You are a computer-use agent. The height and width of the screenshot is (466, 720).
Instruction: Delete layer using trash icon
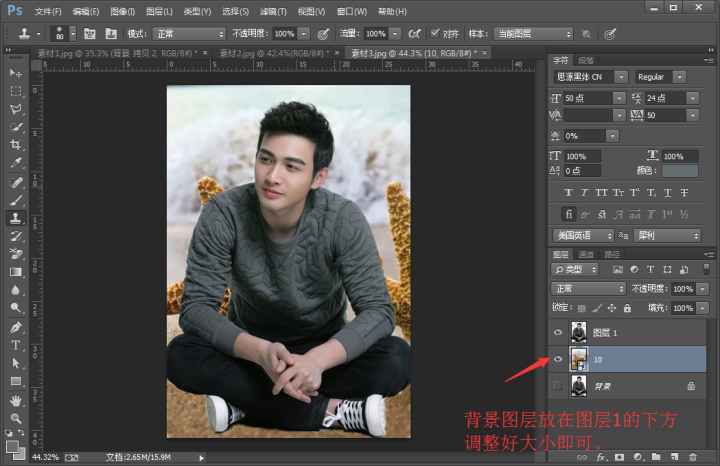(691, 456)
